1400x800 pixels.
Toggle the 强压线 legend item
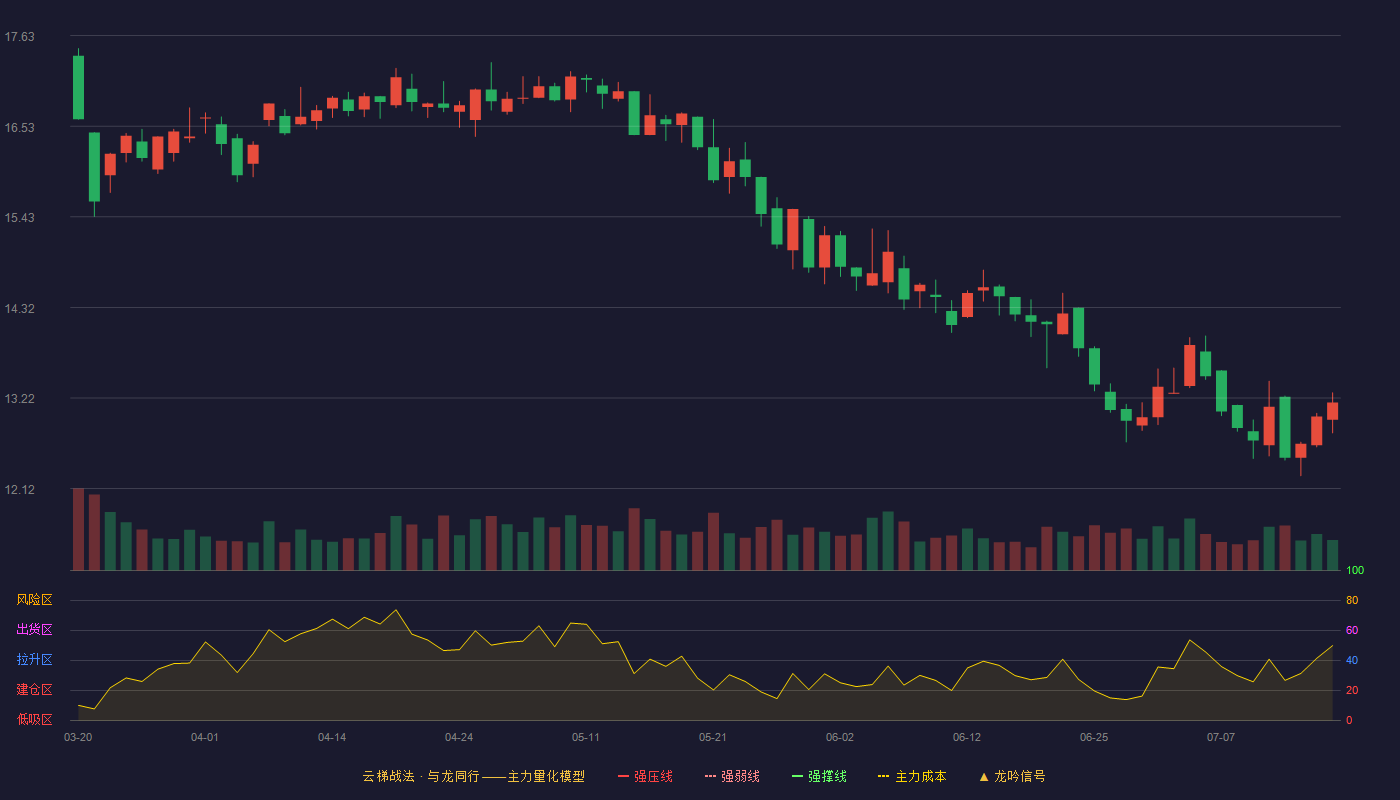[x=645, y=776]
